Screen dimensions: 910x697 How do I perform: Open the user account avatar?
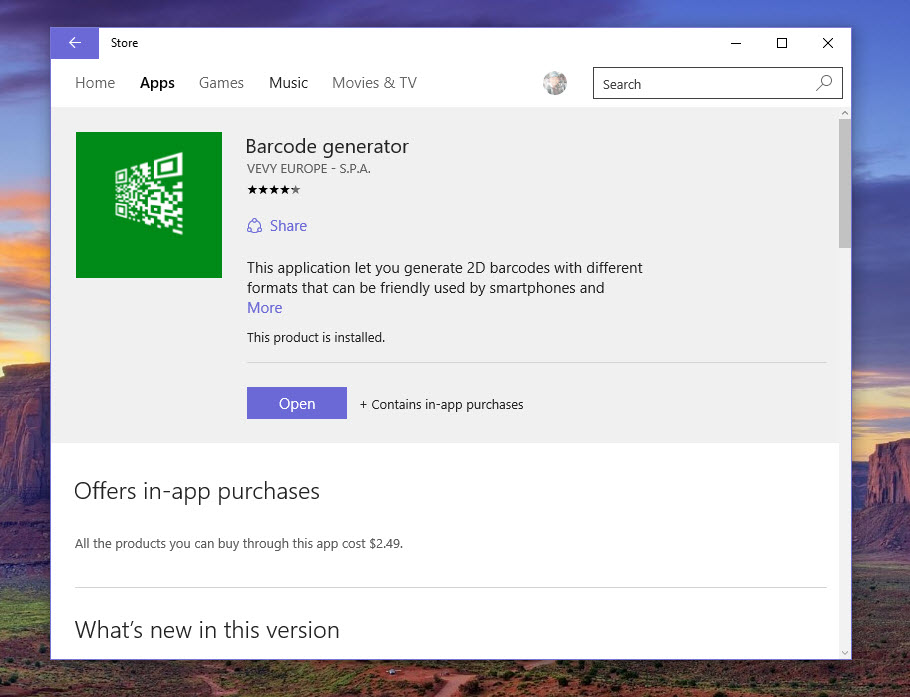pyautogui.click(x=555, y=83)
